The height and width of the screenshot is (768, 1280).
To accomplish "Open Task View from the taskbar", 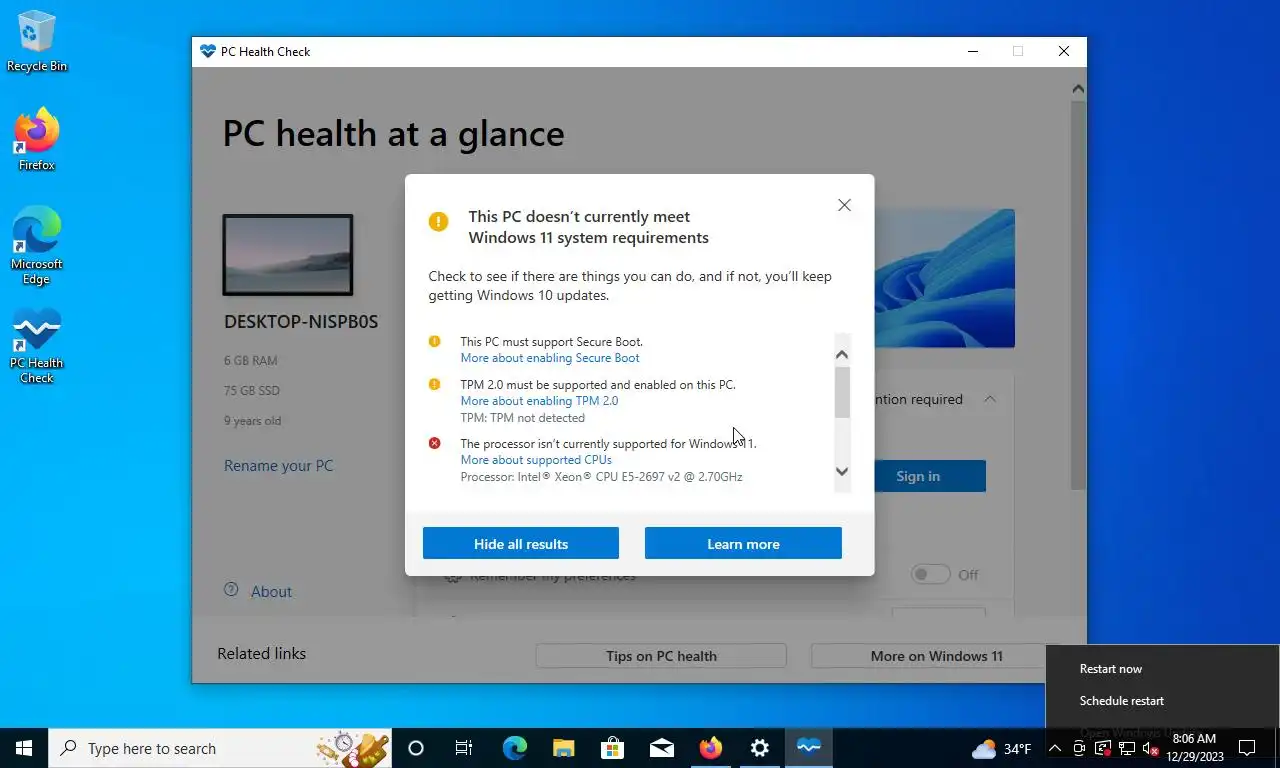I will coord(464,748).
